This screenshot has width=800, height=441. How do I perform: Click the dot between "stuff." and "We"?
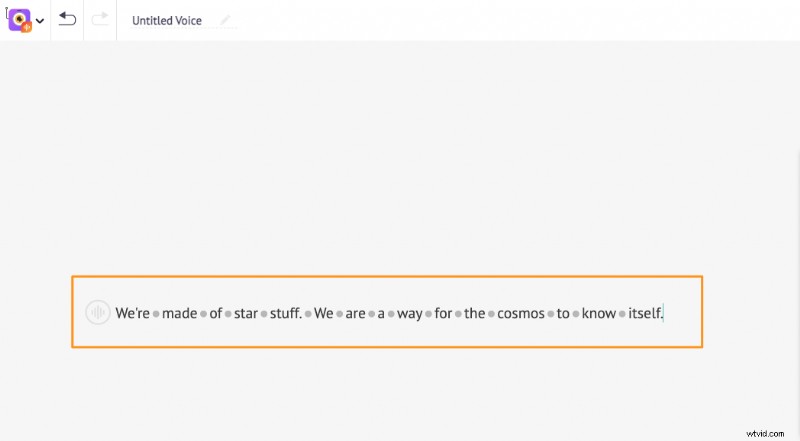pos(308,313)
